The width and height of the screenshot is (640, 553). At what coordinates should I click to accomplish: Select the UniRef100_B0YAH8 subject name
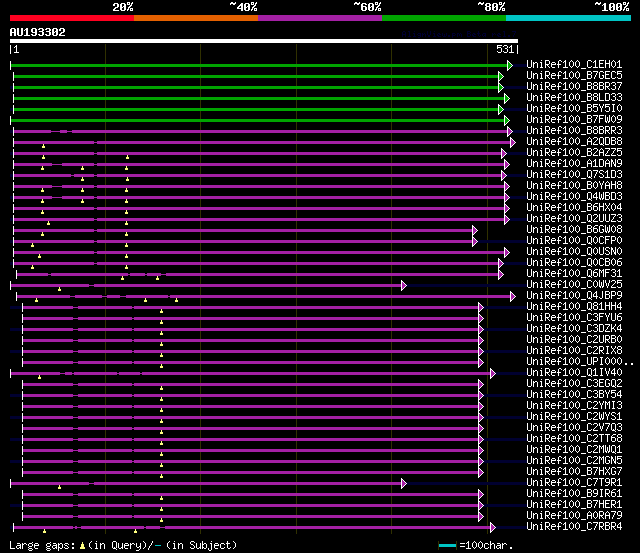(x=574, y=186)
